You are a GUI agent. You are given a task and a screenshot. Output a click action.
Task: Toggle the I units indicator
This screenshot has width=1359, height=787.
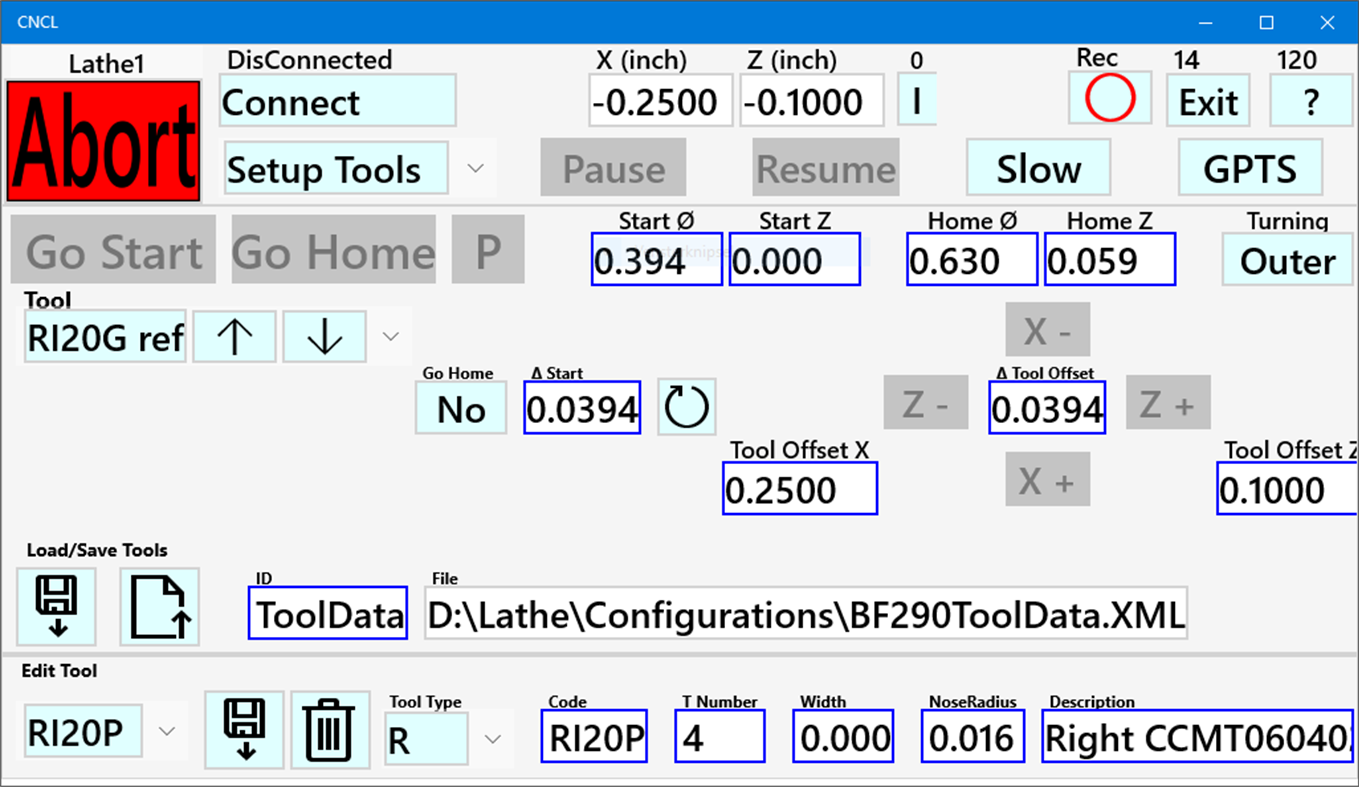click(916, 100)
